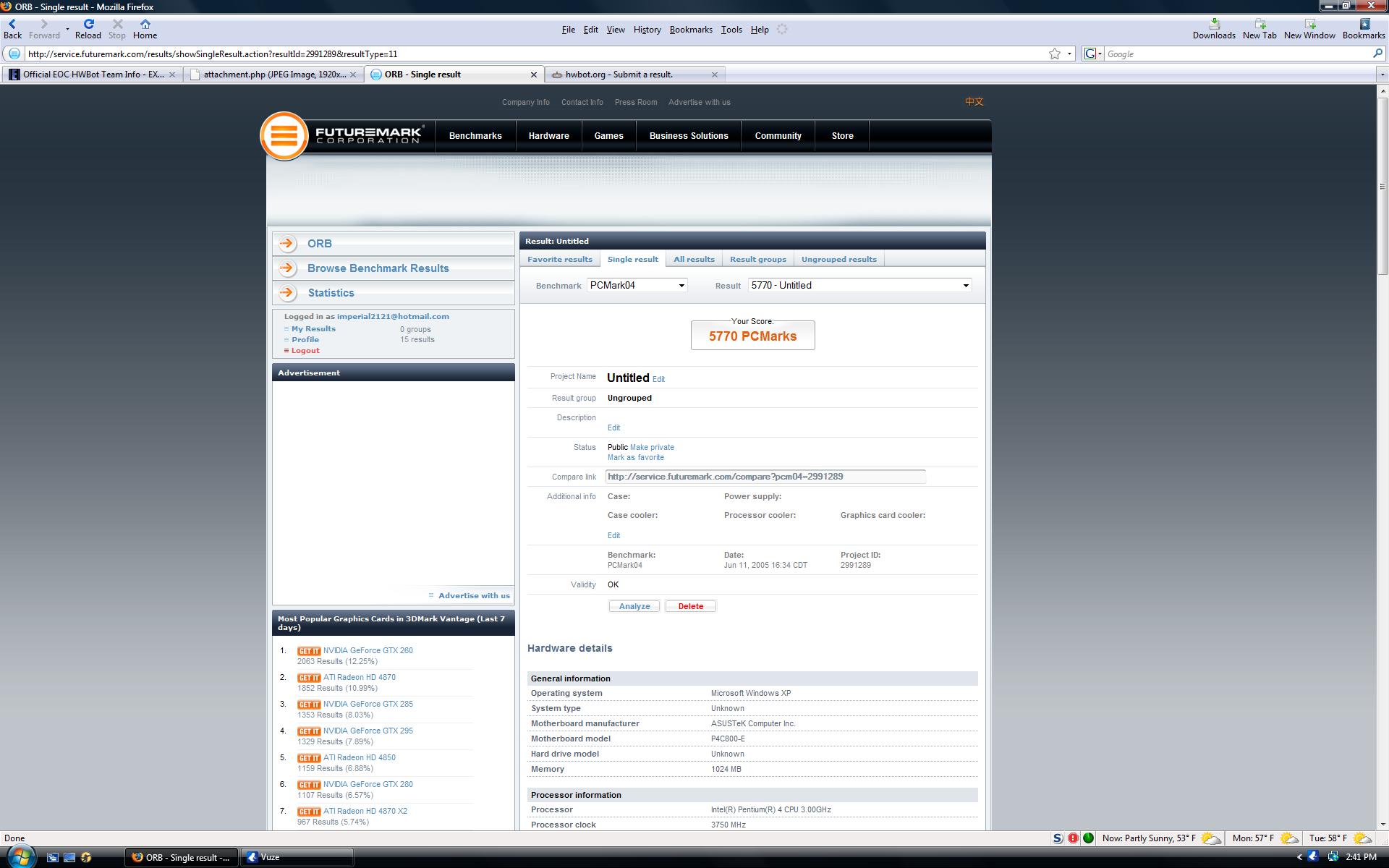
Task: Open ATI Radeon HD 4870 link
Action: point(359,677)
